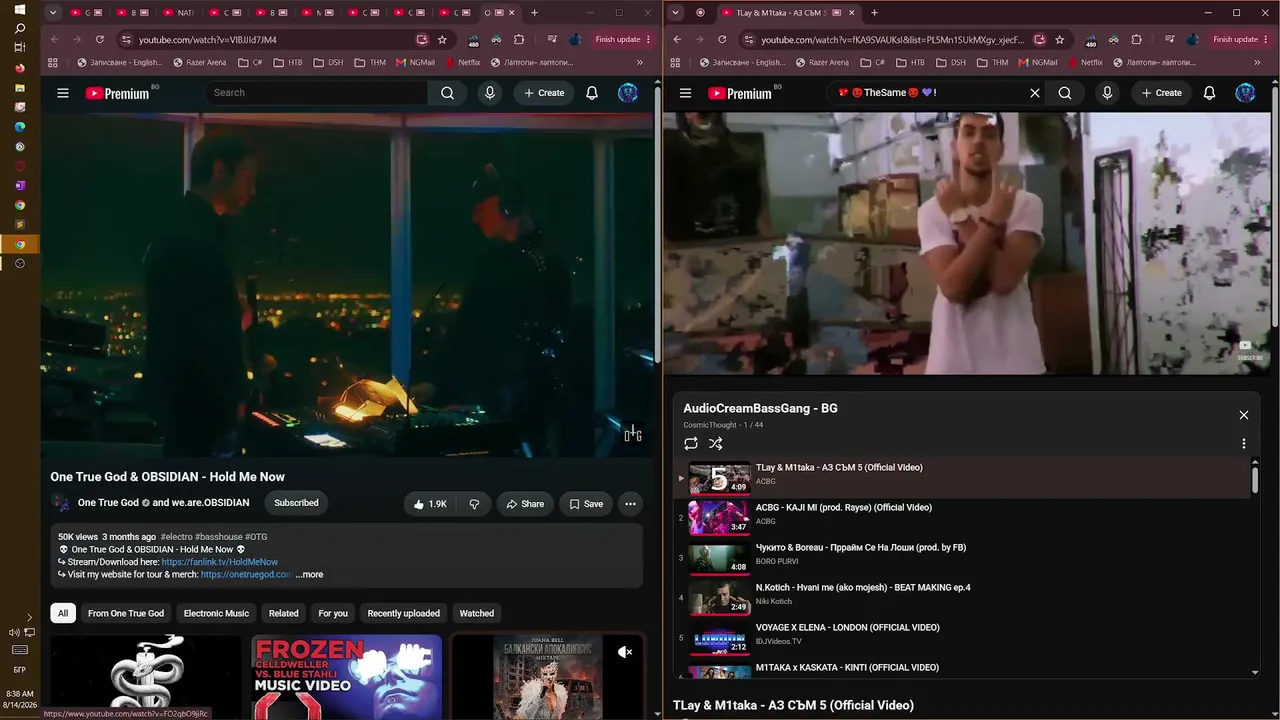1280x720 pixels.
Task: Expand the taskbar hidden icons chevron
Action: coord(29,618)
